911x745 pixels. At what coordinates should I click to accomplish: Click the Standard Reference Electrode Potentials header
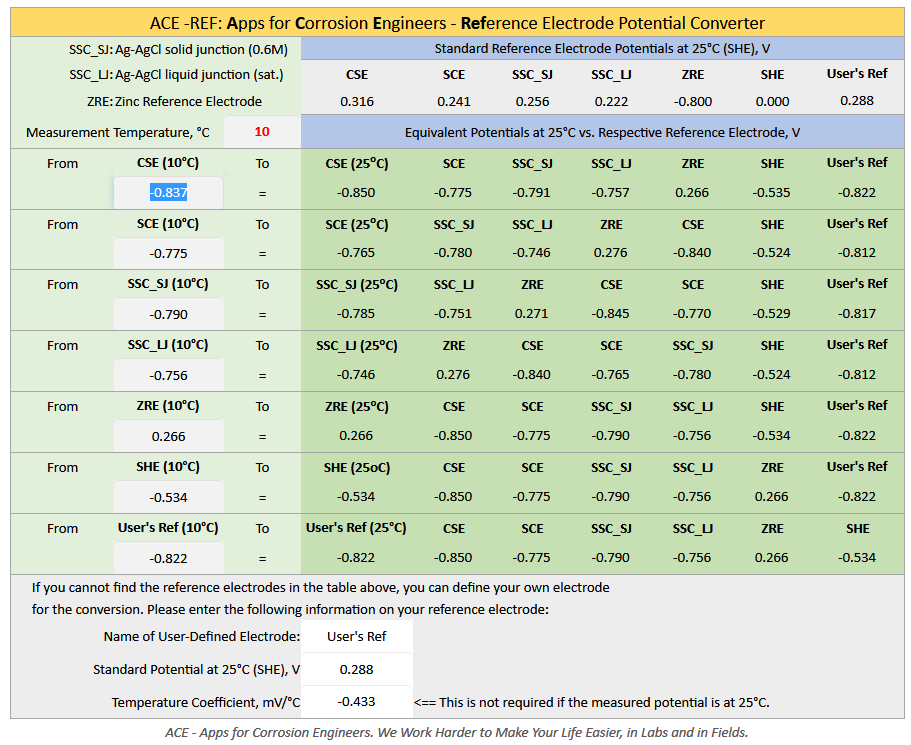[601, 49]
